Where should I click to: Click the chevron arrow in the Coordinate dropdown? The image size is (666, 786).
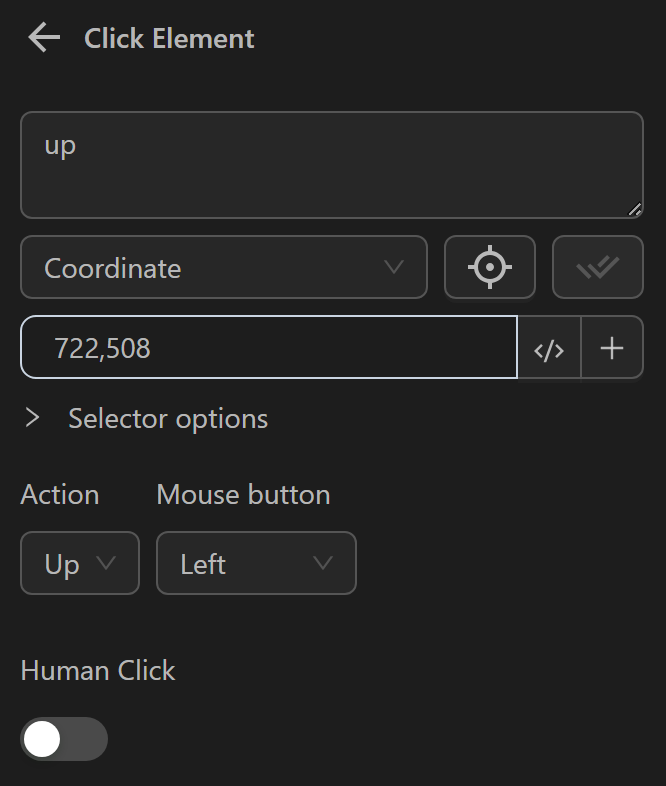coord(394,267)
